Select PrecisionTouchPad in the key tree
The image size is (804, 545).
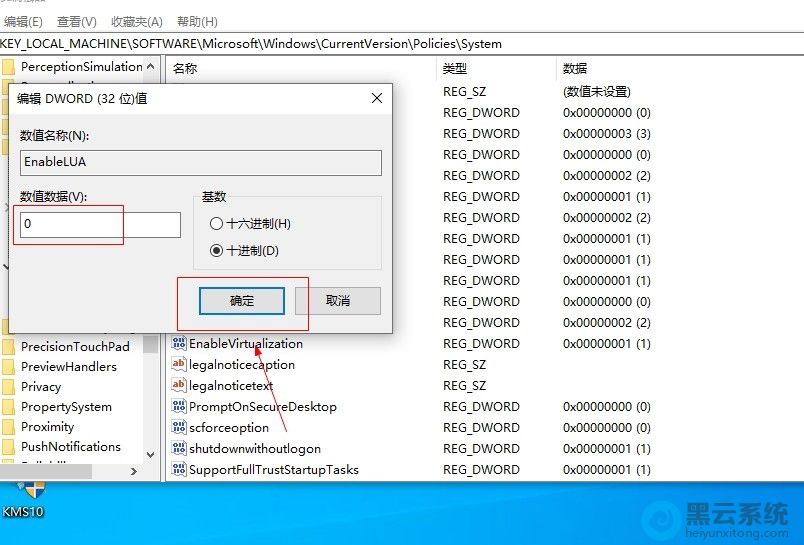point(75,347)
